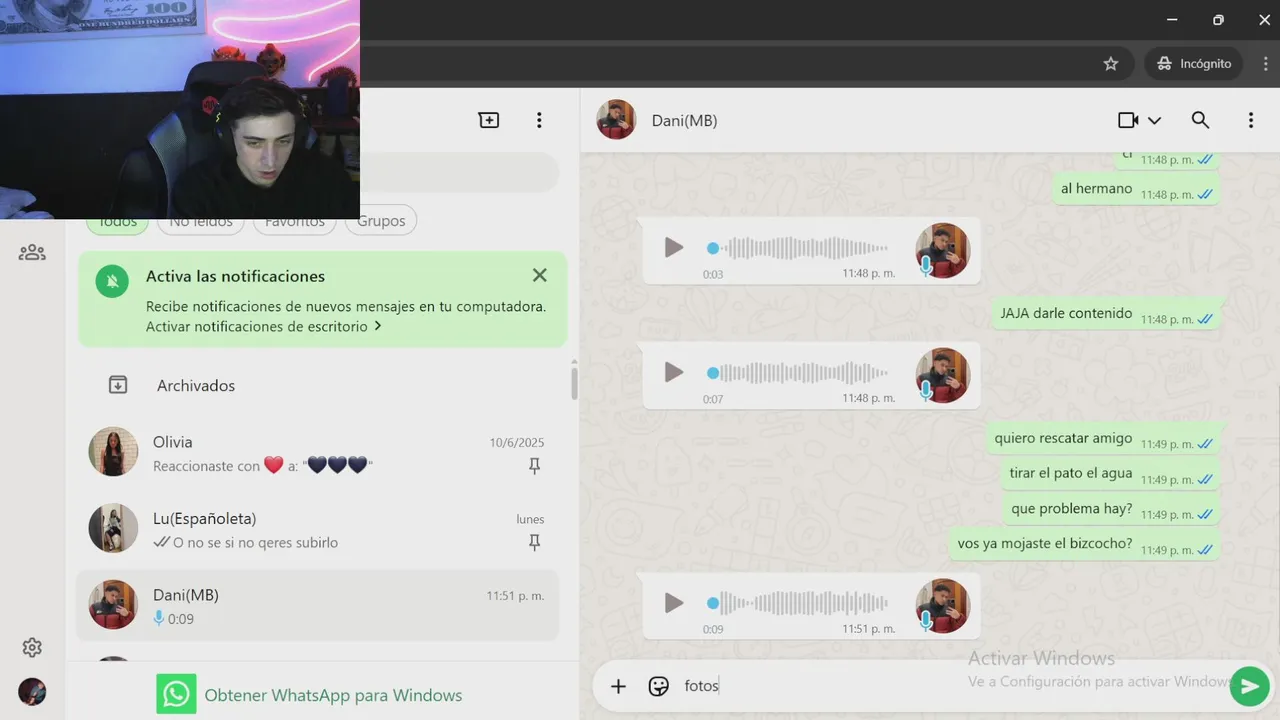Expand call options dropdown arrow

tap(1154, 120)
